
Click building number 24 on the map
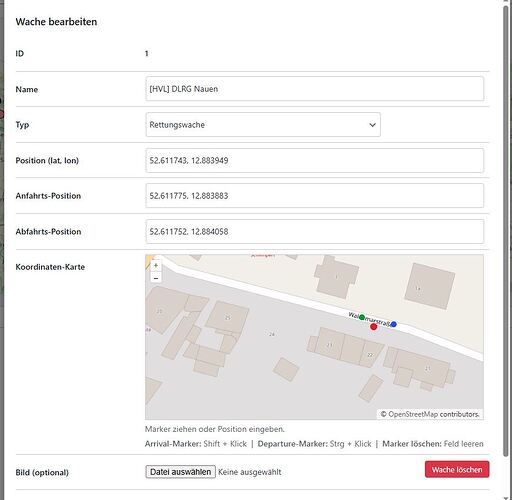pos(272,334)
